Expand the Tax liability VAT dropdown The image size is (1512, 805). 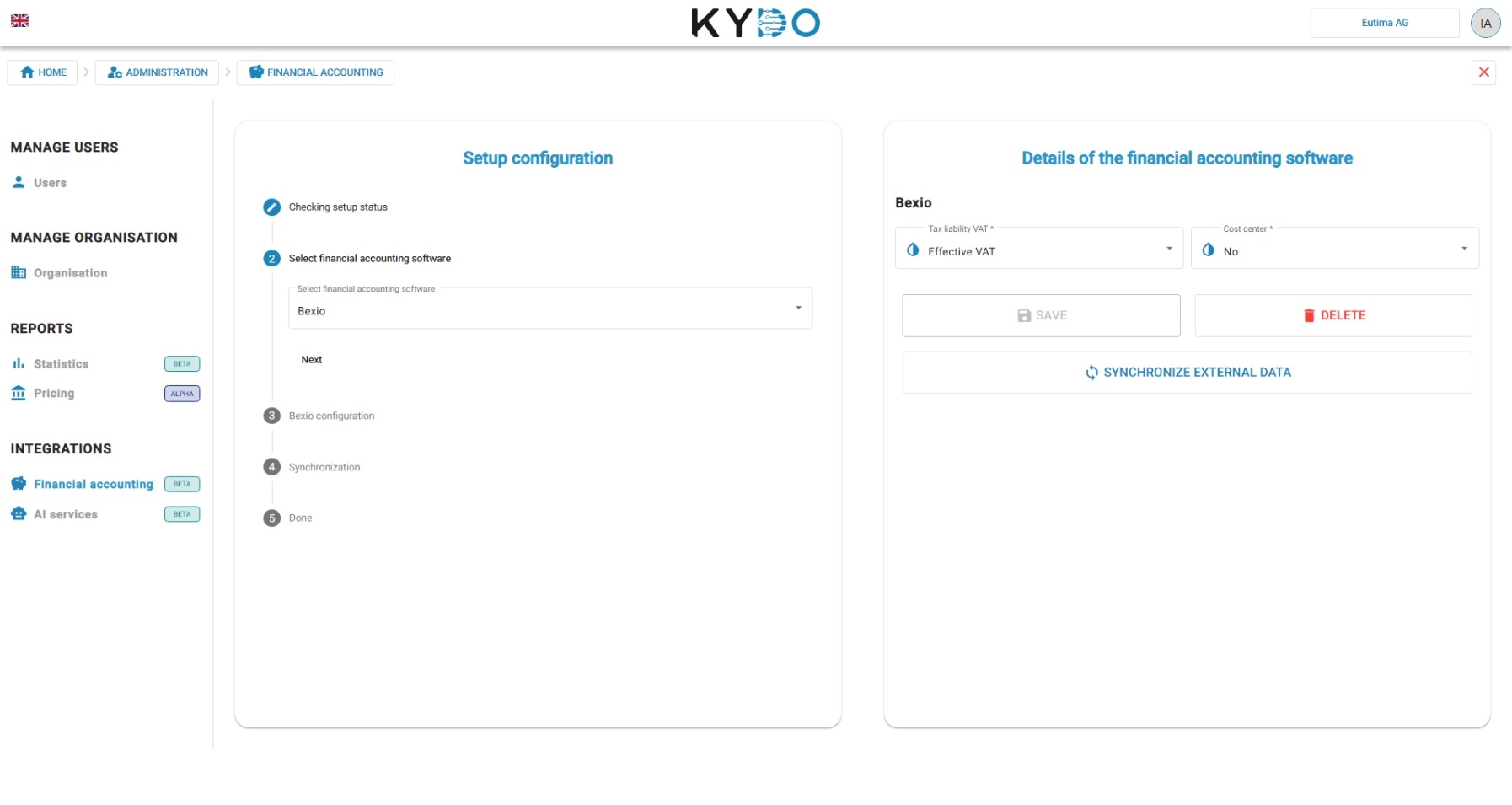click(1039, 249)
